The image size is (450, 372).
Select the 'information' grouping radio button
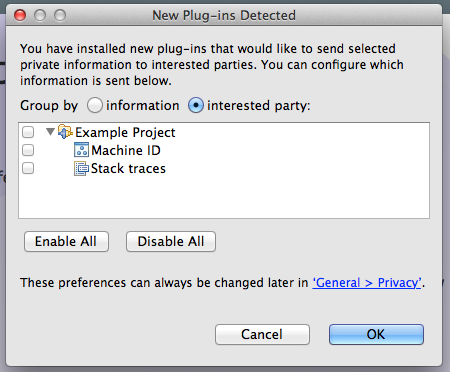[x=95, y=105]
